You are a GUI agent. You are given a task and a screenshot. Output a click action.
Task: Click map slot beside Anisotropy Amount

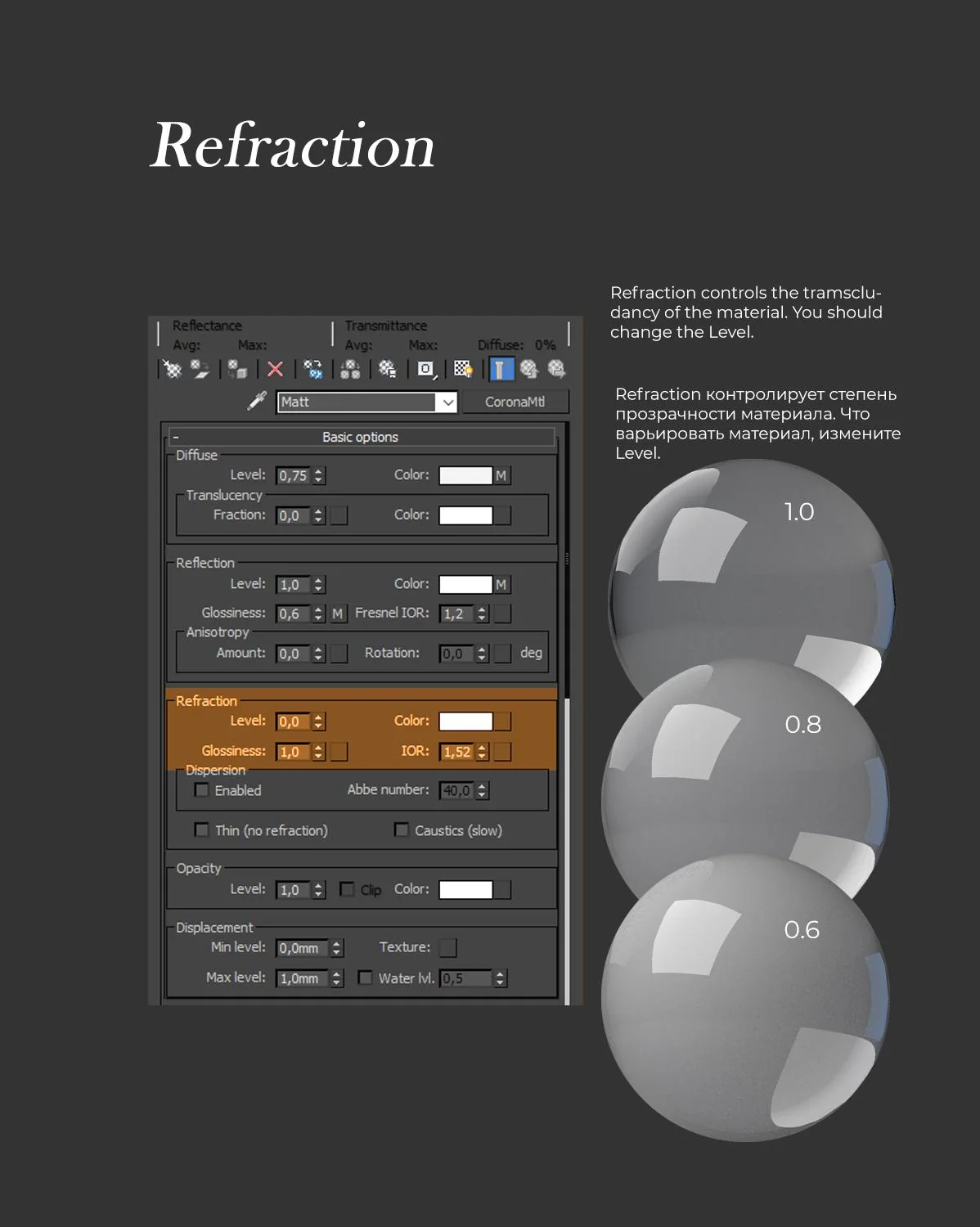(x=339, y=654)
